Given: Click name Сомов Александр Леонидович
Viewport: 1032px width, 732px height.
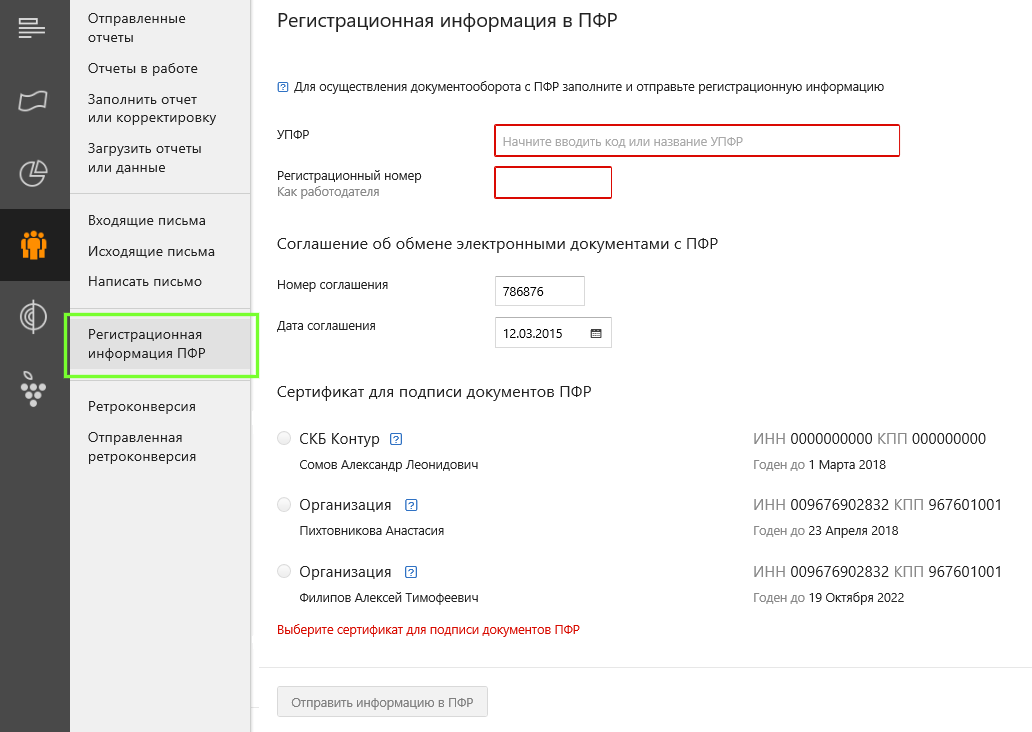Looking at the screenshot, I should click(389, 465).
